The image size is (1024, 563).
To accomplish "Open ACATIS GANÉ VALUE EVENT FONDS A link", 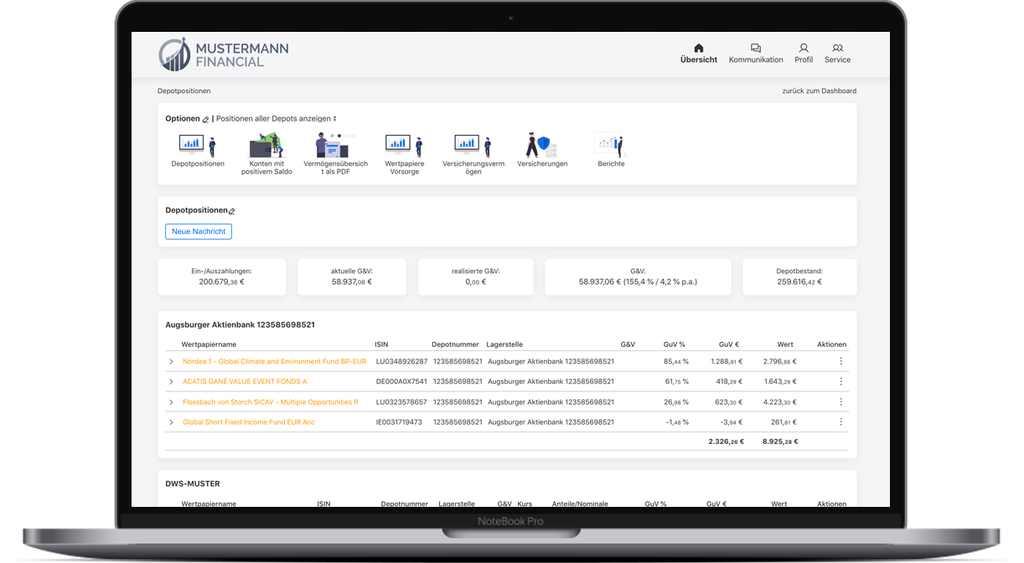I will [244, 381].
